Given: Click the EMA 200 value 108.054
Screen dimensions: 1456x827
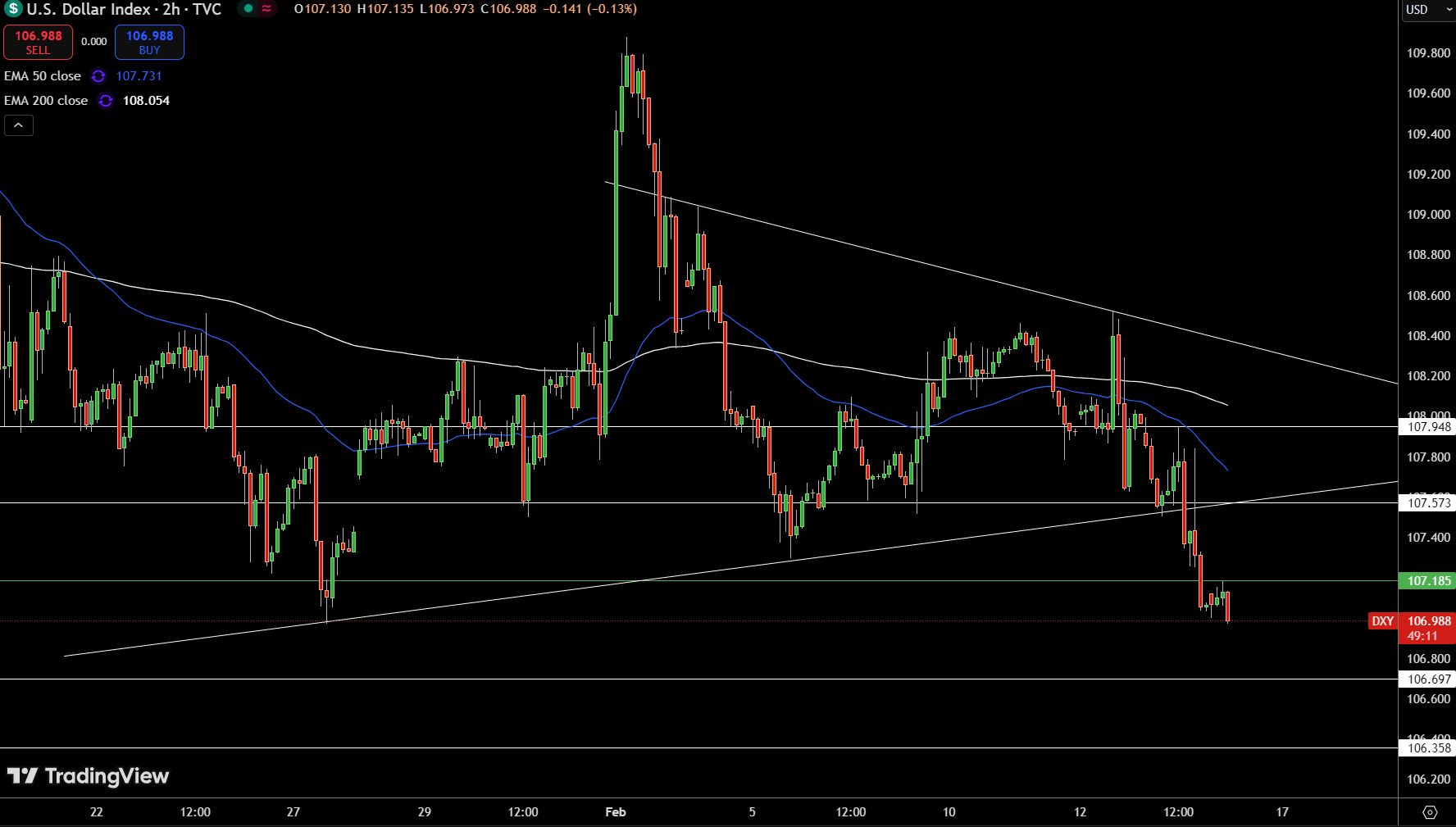Looking at the screenshot, I should [146, 101].
